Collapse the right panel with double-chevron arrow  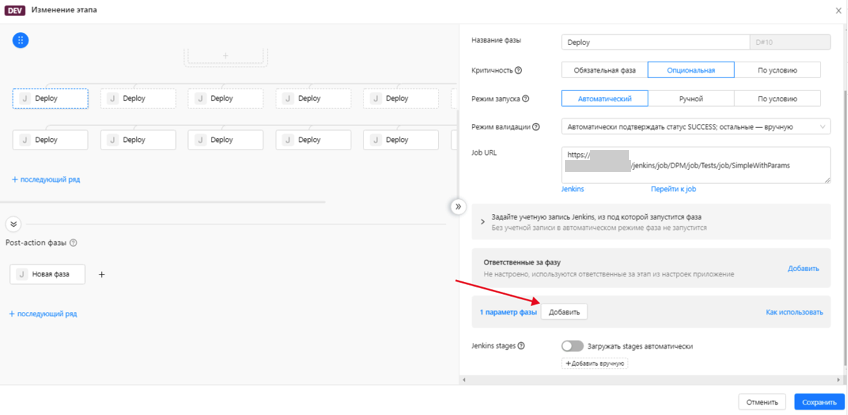[x=458, y=207]
